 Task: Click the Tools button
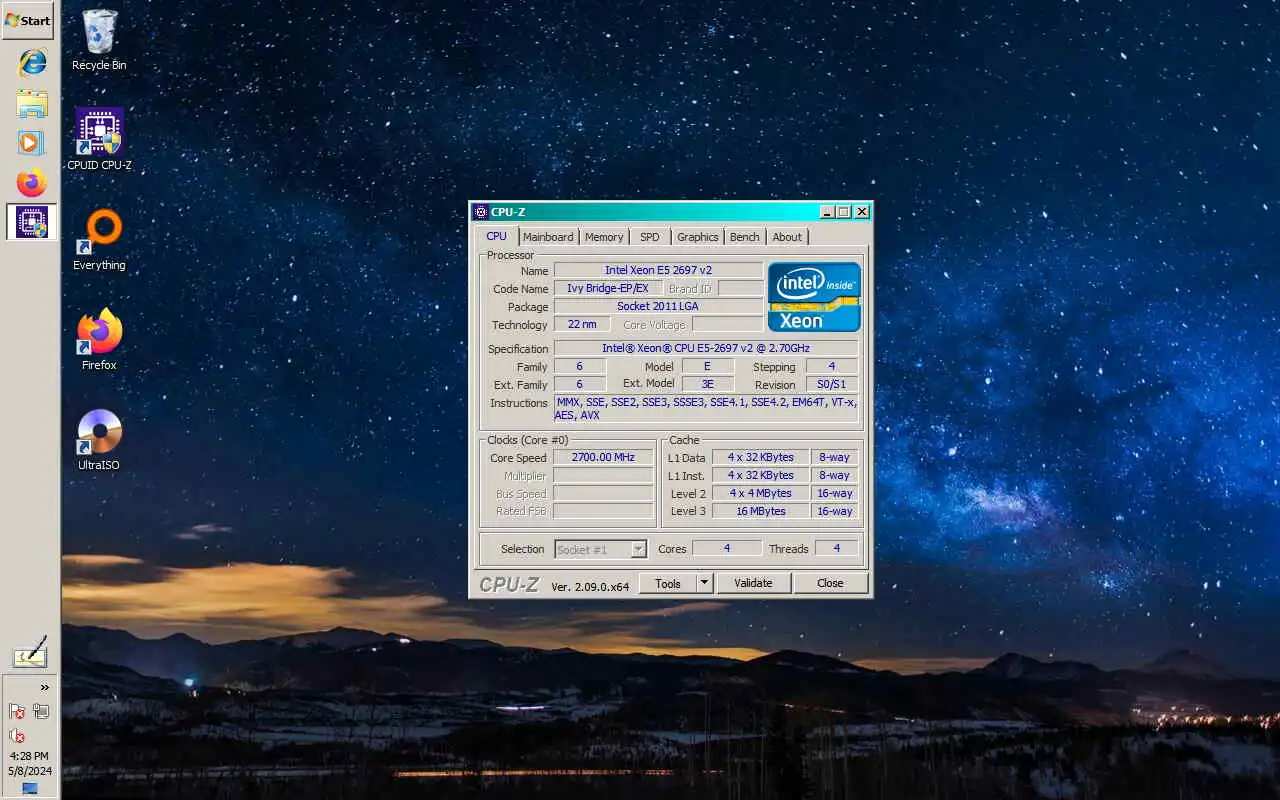coord(668,583)
